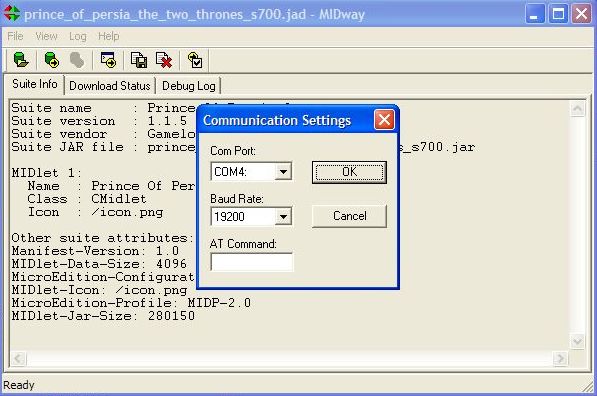Click the 'MIDlet-Jar-Size: 280150' line
The image size is (597, 396).
coord(103,316)
